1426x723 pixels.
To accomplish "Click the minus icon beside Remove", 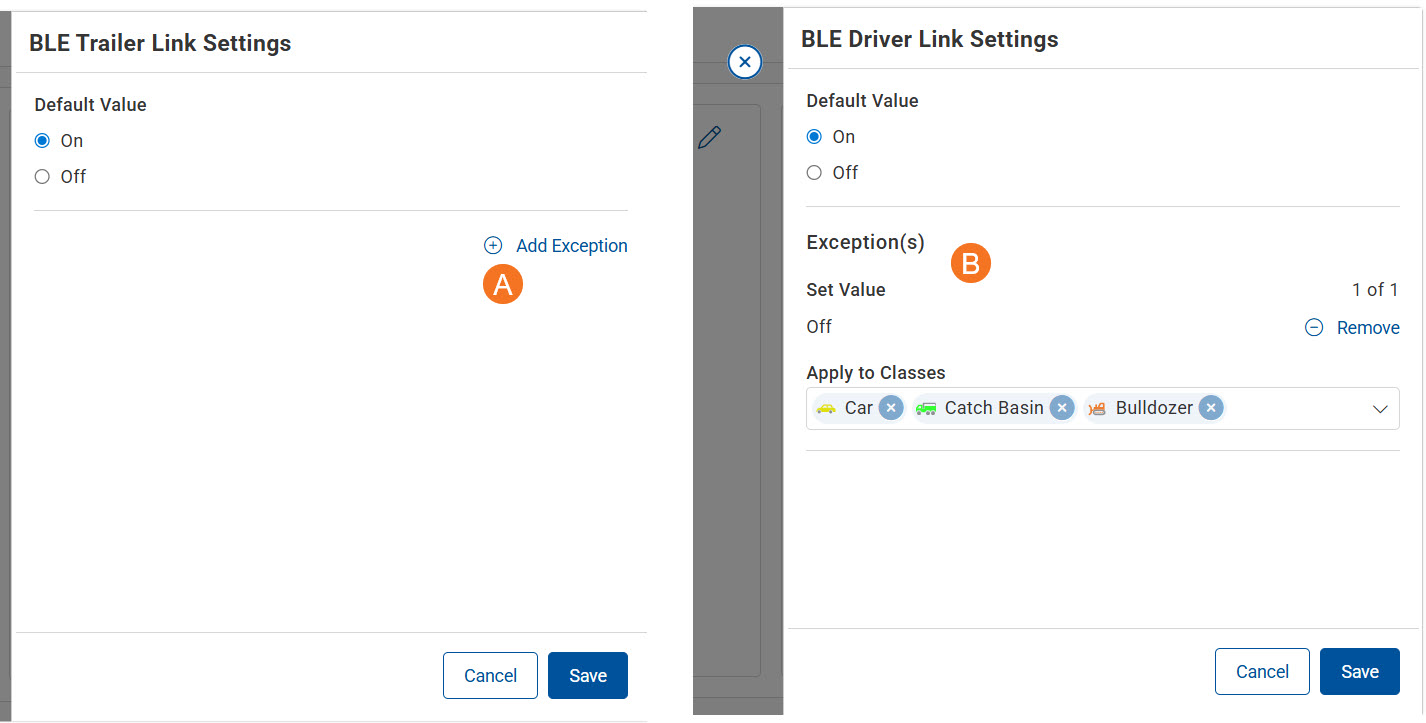I will click(x=1315, y=328).
